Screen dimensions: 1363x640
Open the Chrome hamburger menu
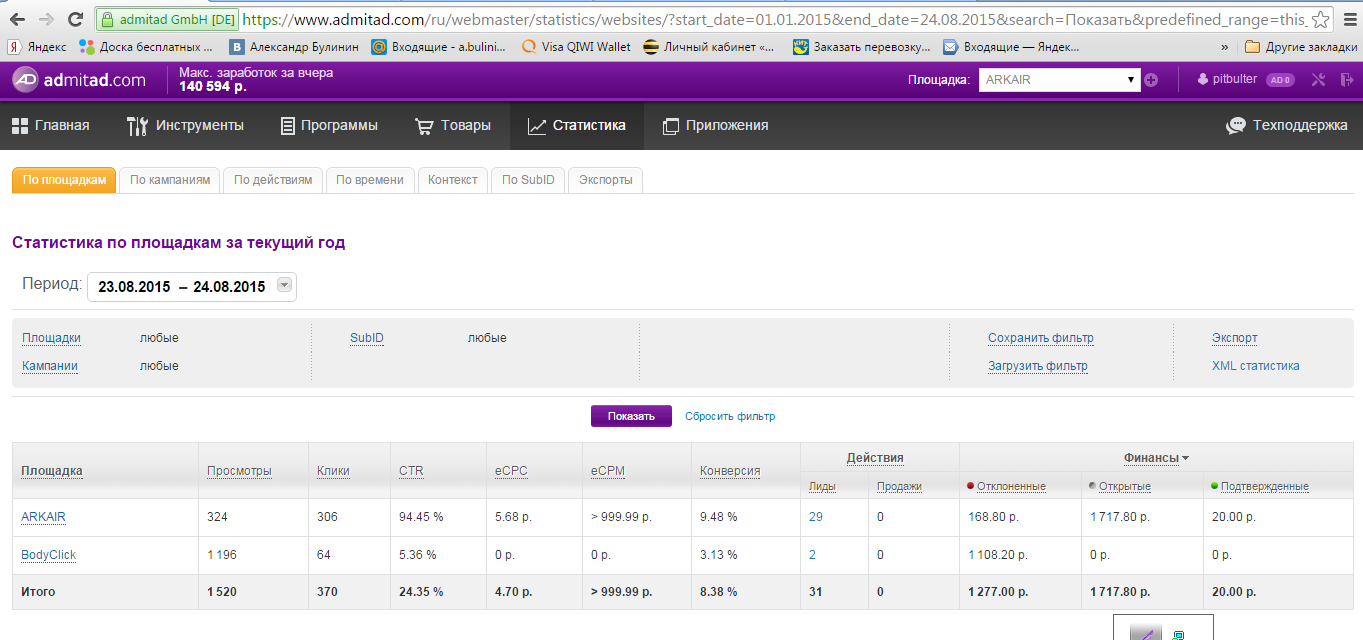(1349, 19)
